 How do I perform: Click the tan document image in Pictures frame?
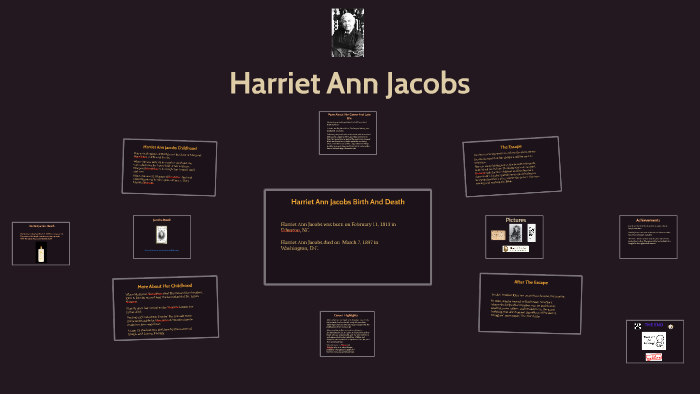[x=498, y=235]
